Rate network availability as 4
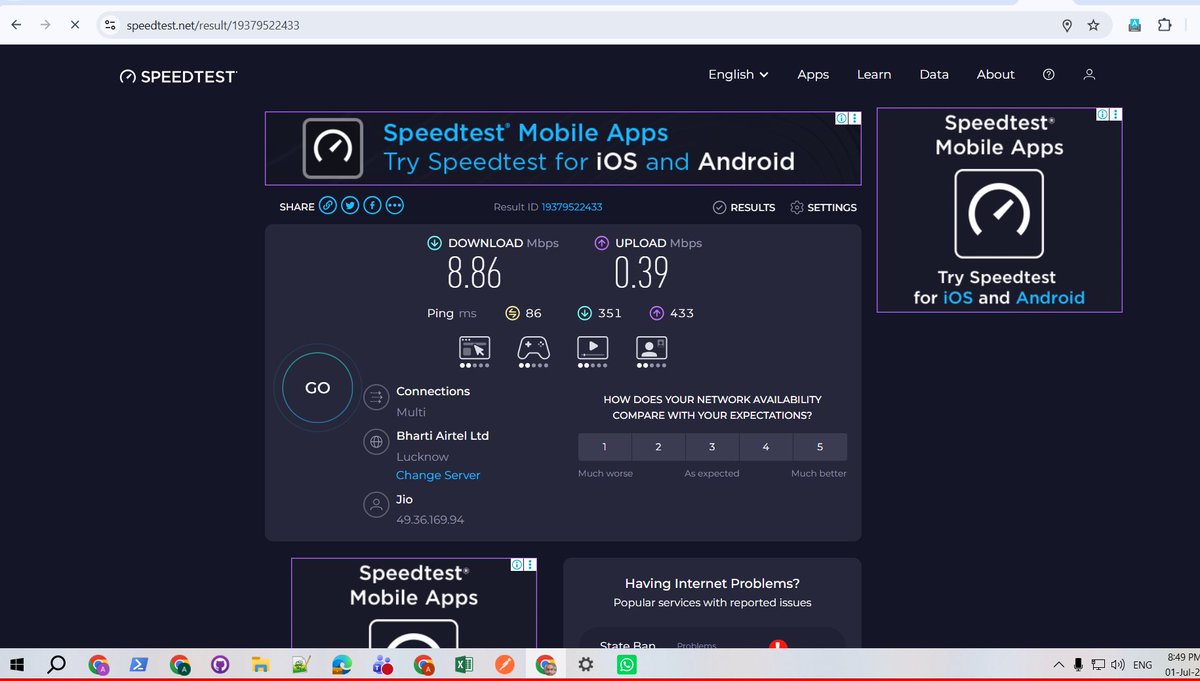Screen dimensions: 1200x681 pos(766,447)
